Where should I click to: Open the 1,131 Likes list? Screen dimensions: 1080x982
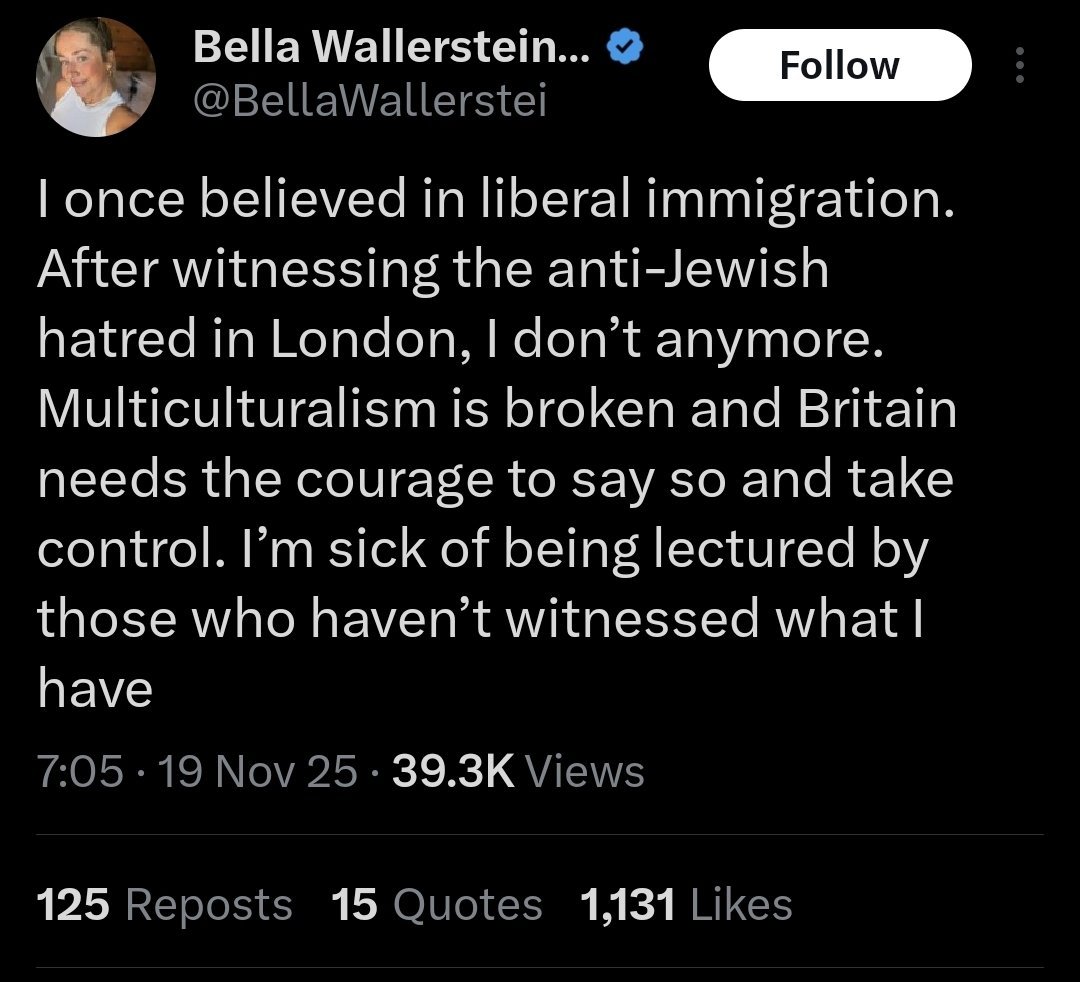click(686, 905)
